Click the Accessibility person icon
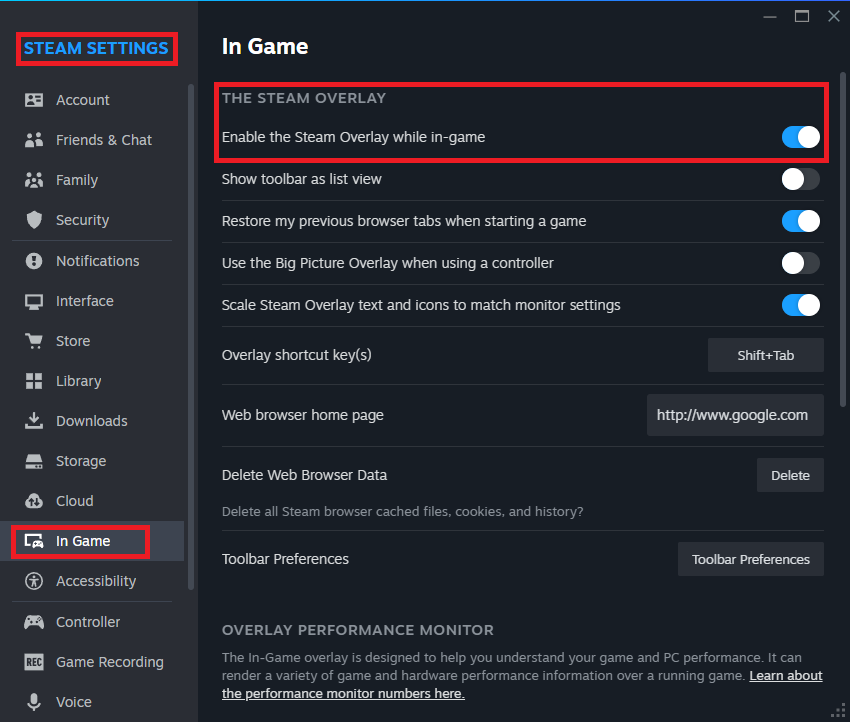850x722 pixels. click(34, 581)
